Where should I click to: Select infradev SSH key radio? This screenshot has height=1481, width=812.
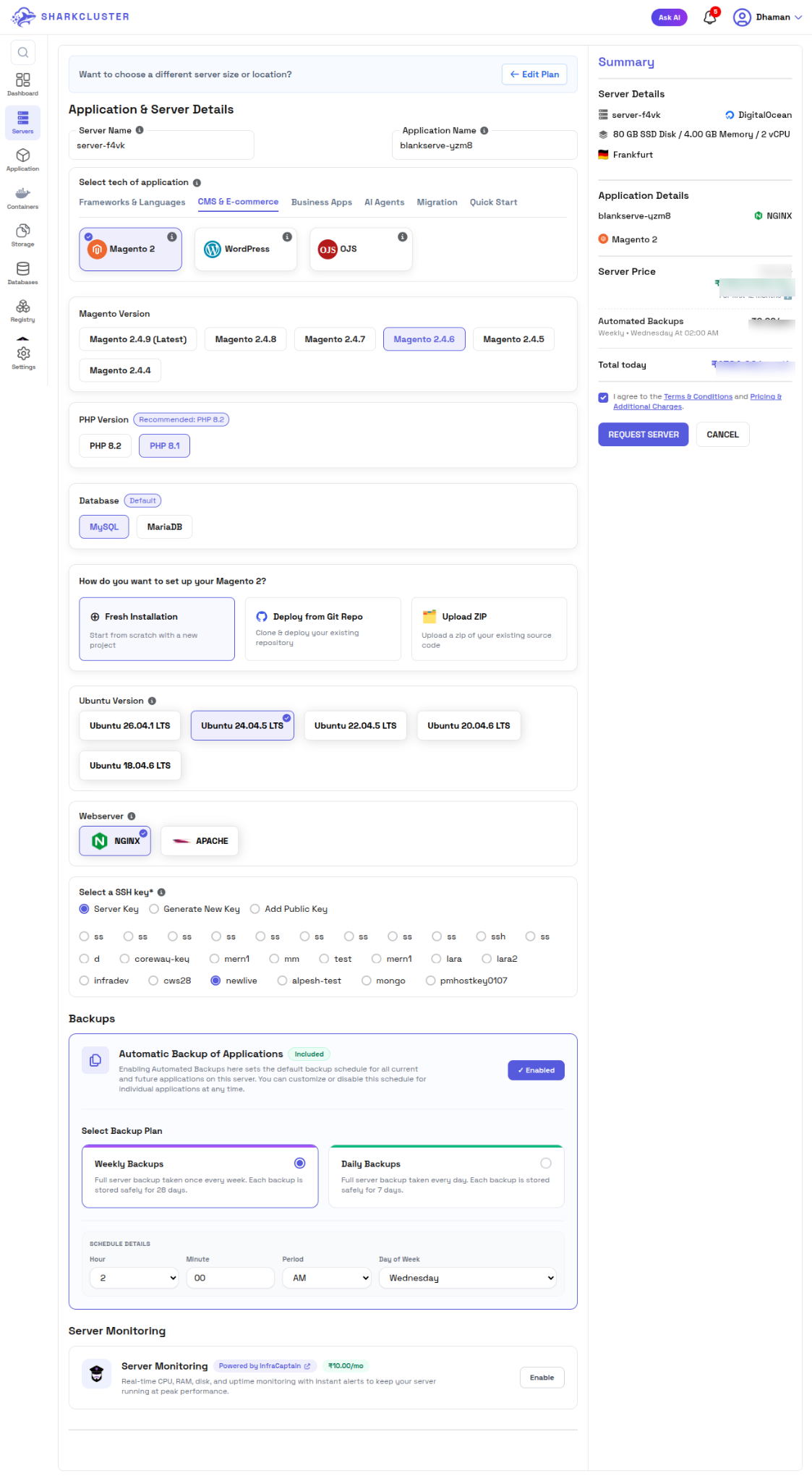(84, 981)
